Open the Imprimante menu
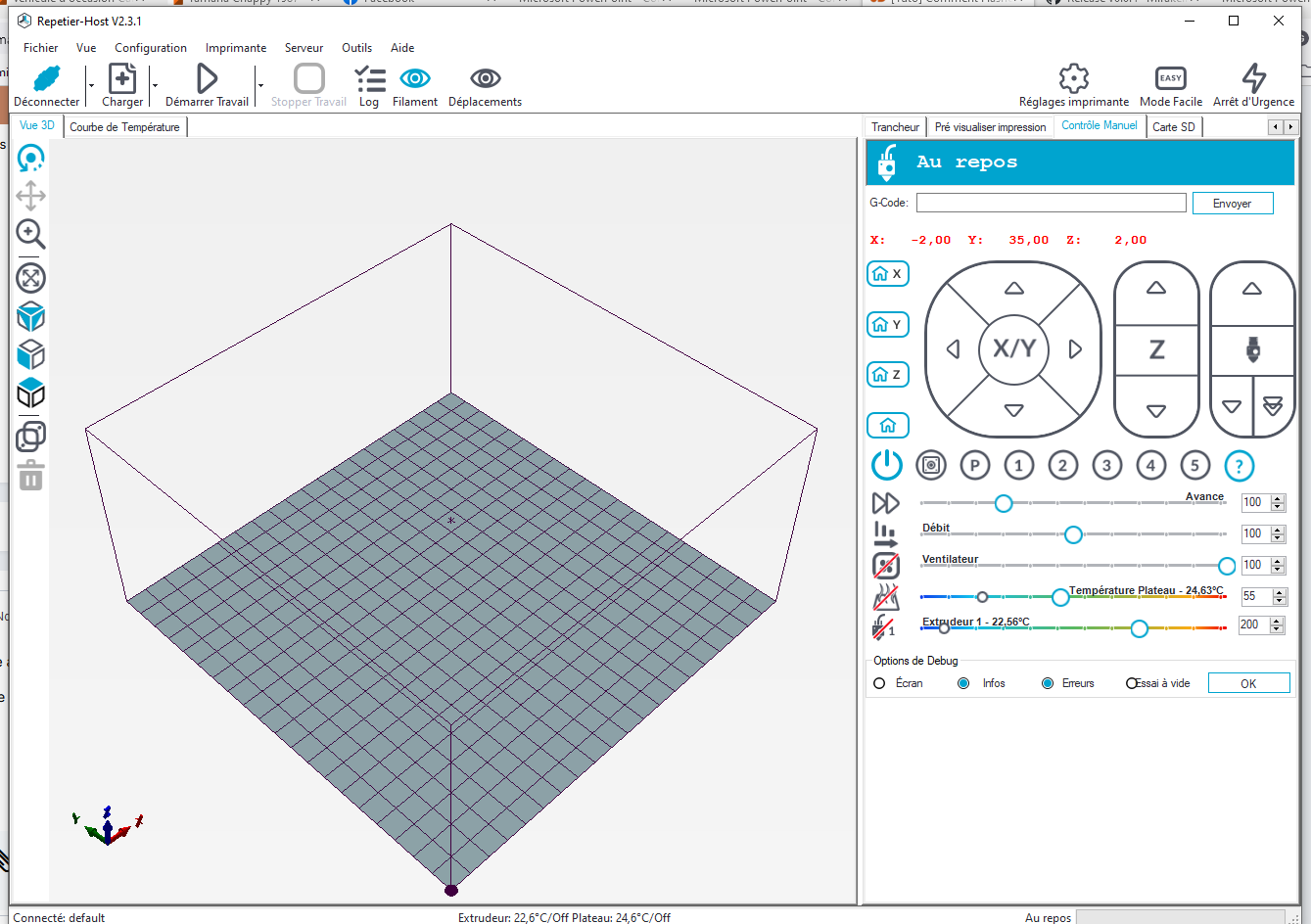1311x924 pixels. pos(236,48)
